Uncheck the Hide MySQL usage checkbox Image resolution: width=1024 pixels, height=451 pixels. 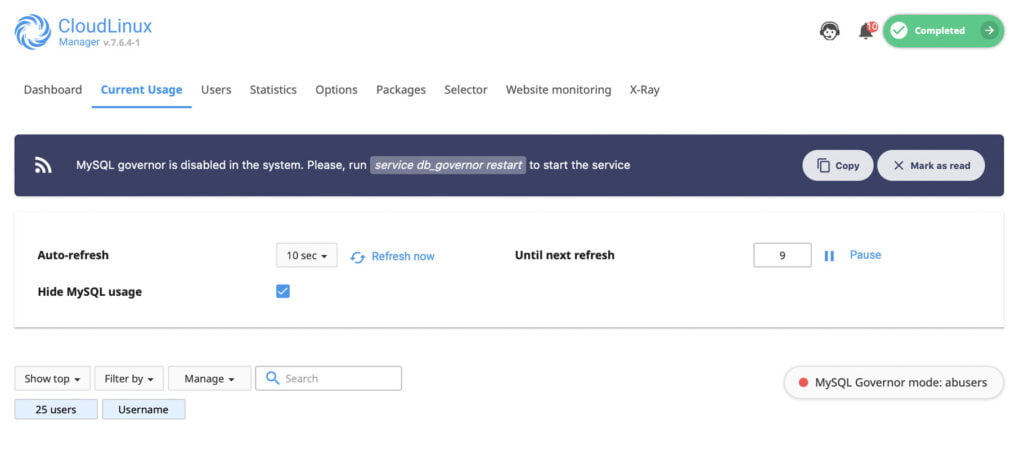(x=283, y=291)
